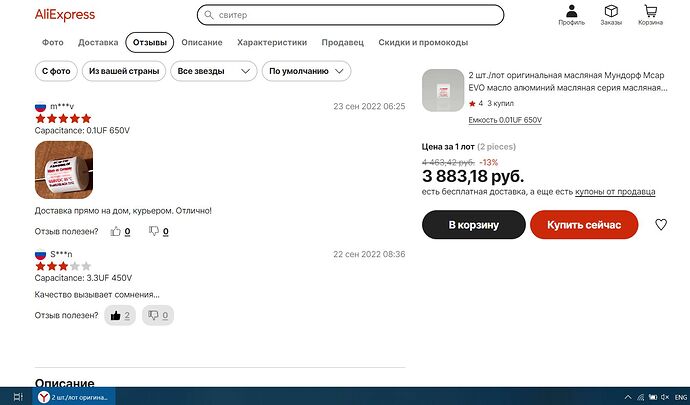Switch ENG input language indicator

(680, 397)
